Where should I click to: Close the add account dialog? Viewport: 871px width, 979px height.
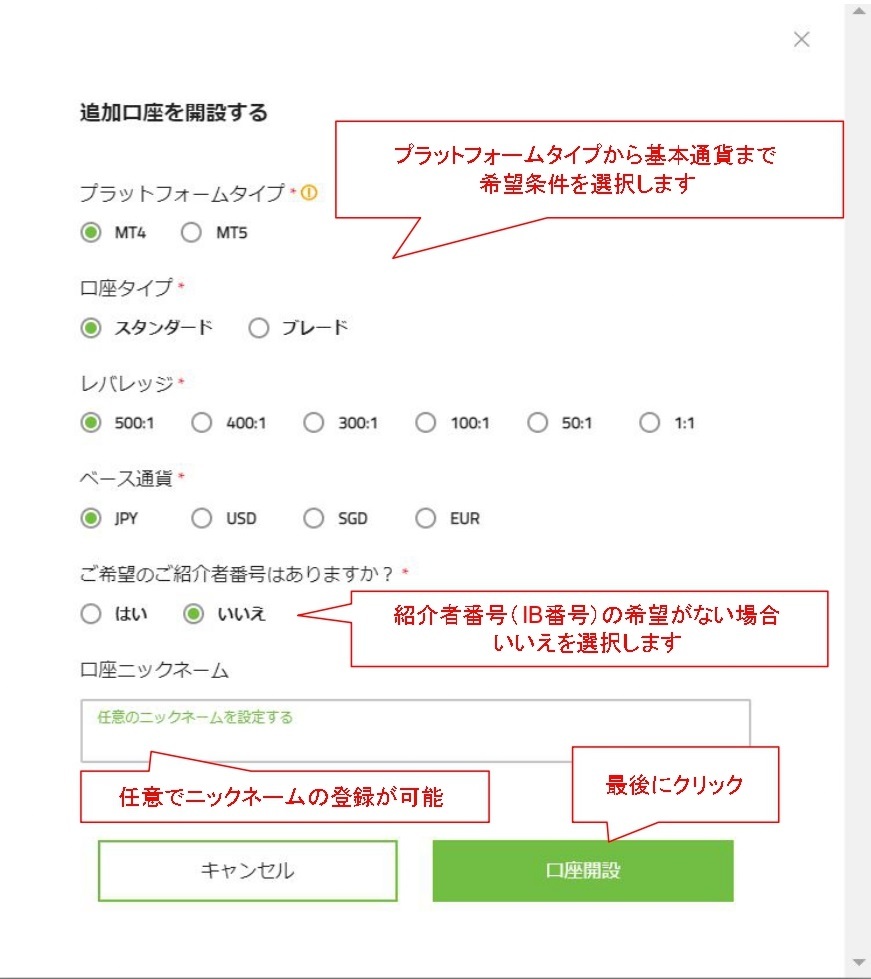[x=801, y=40]
